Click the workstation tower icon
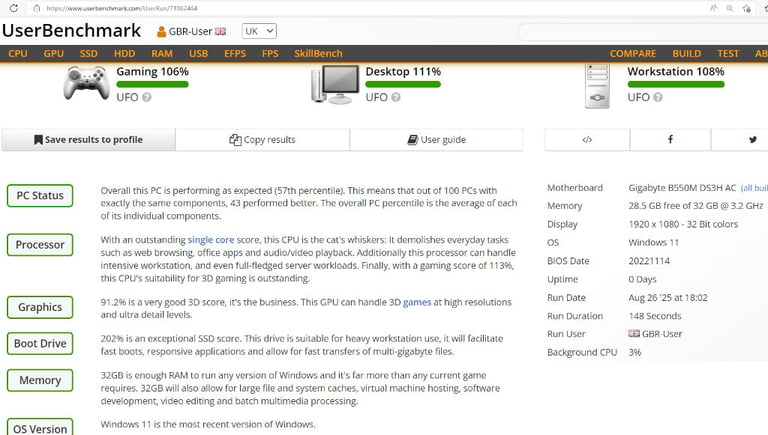Viewport: 768px width, 435px height. 597,86
